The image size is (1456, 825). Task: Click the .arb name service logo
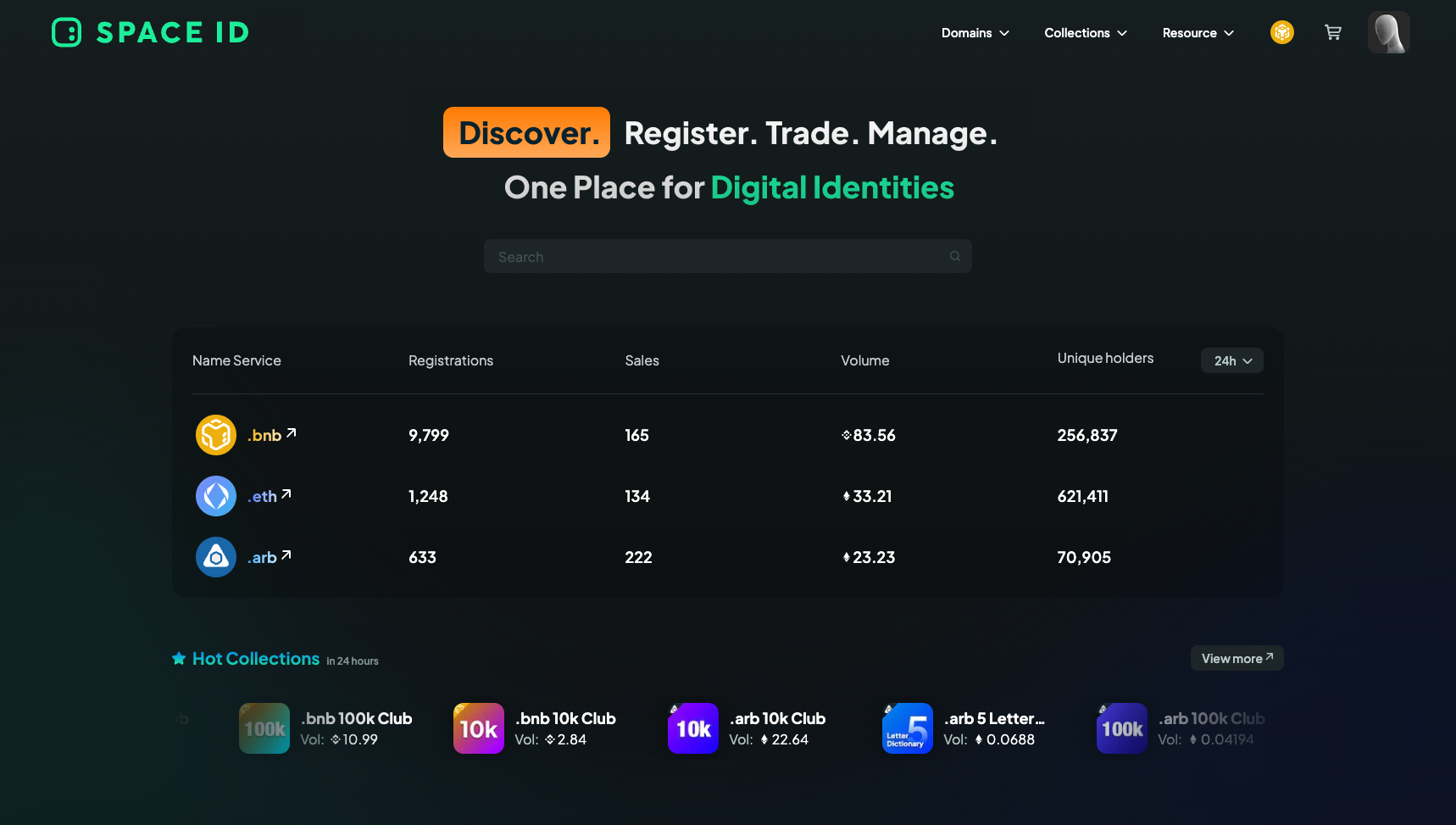216,557
